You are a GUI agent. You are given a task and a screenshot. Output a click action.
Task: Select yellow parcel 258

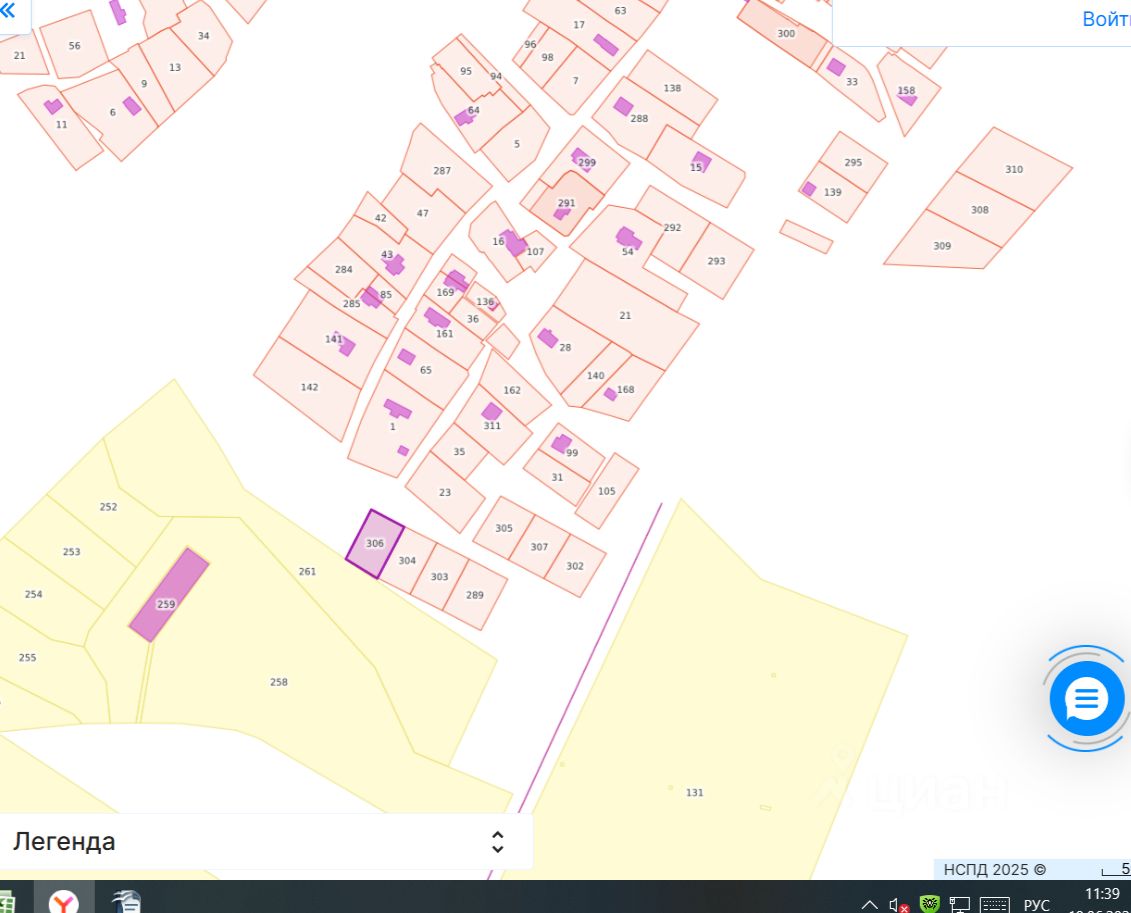click(279, 682)
